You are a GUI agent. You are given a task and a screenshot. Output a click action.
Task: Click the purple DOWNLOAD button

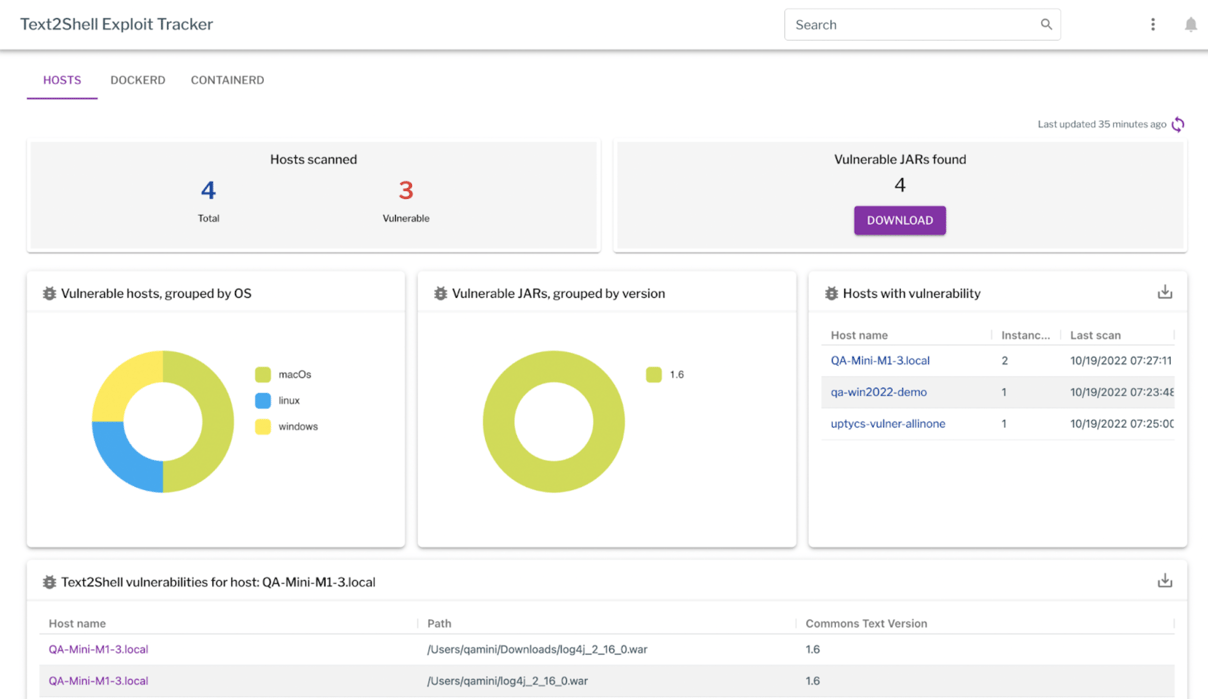point(900,220)
